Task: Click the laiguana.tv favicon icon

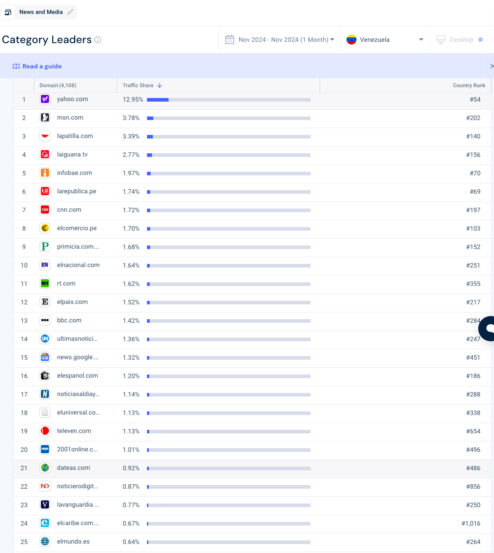Action: (45, 154)
